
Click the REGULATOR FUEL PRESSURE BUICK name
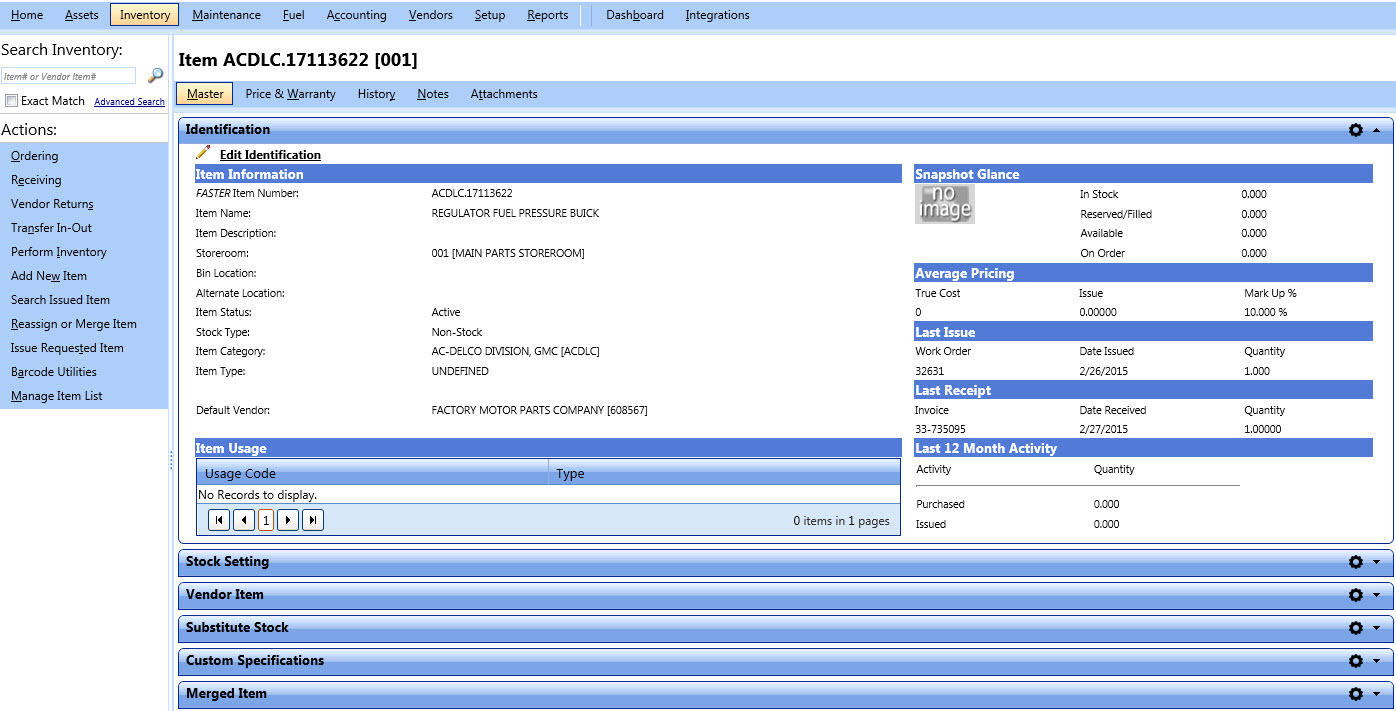(516, 213)
